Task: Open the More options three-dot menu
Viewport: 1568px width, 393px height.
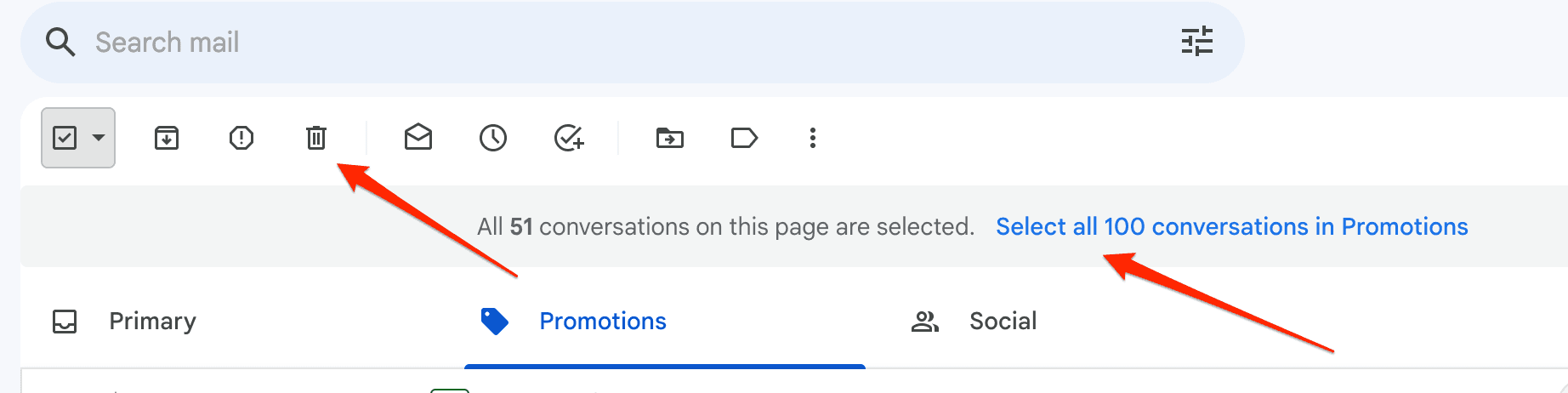Action: (x=813, y=138)
